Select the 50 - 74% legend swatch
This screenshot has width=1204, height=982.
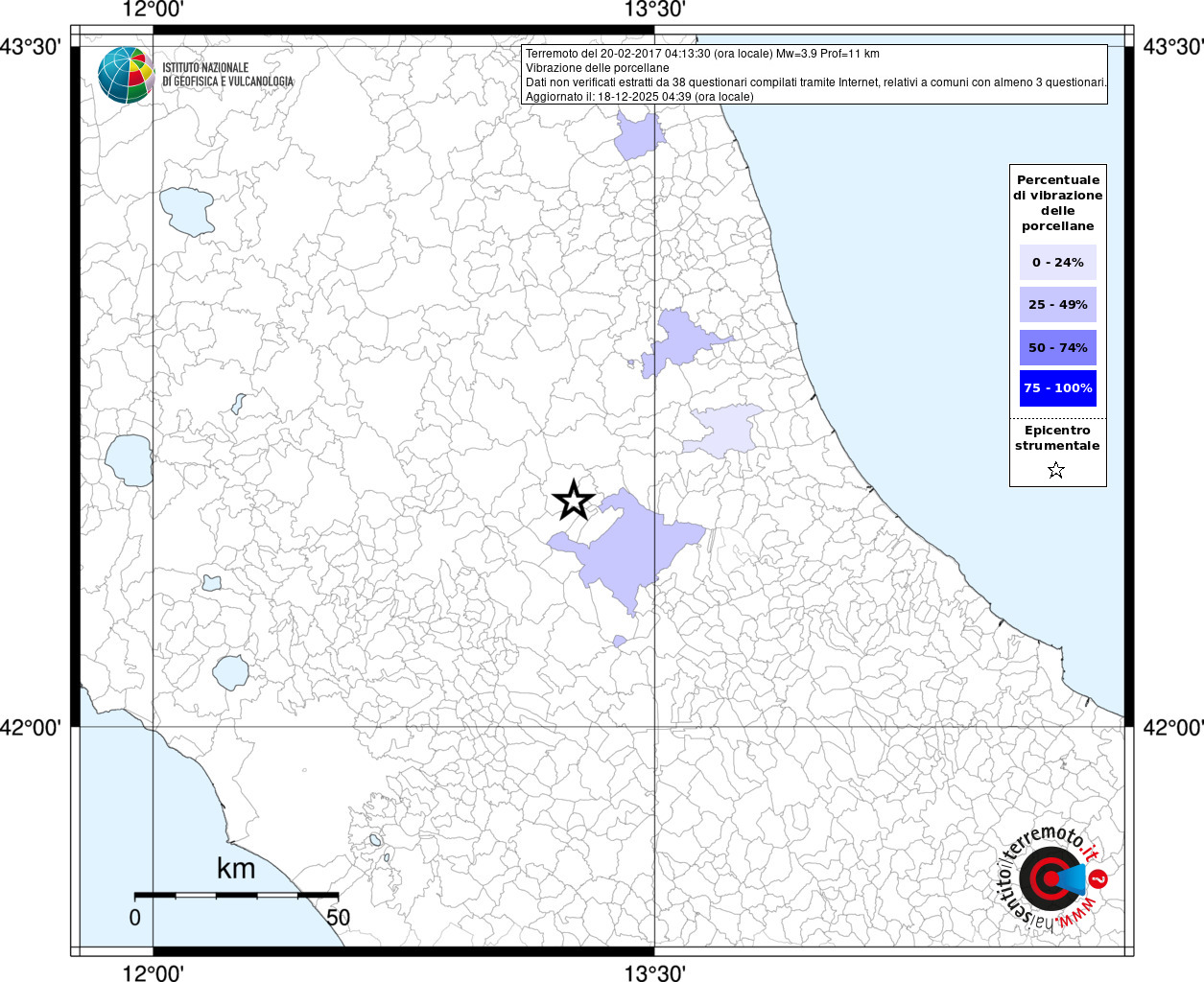point(1057,347)
